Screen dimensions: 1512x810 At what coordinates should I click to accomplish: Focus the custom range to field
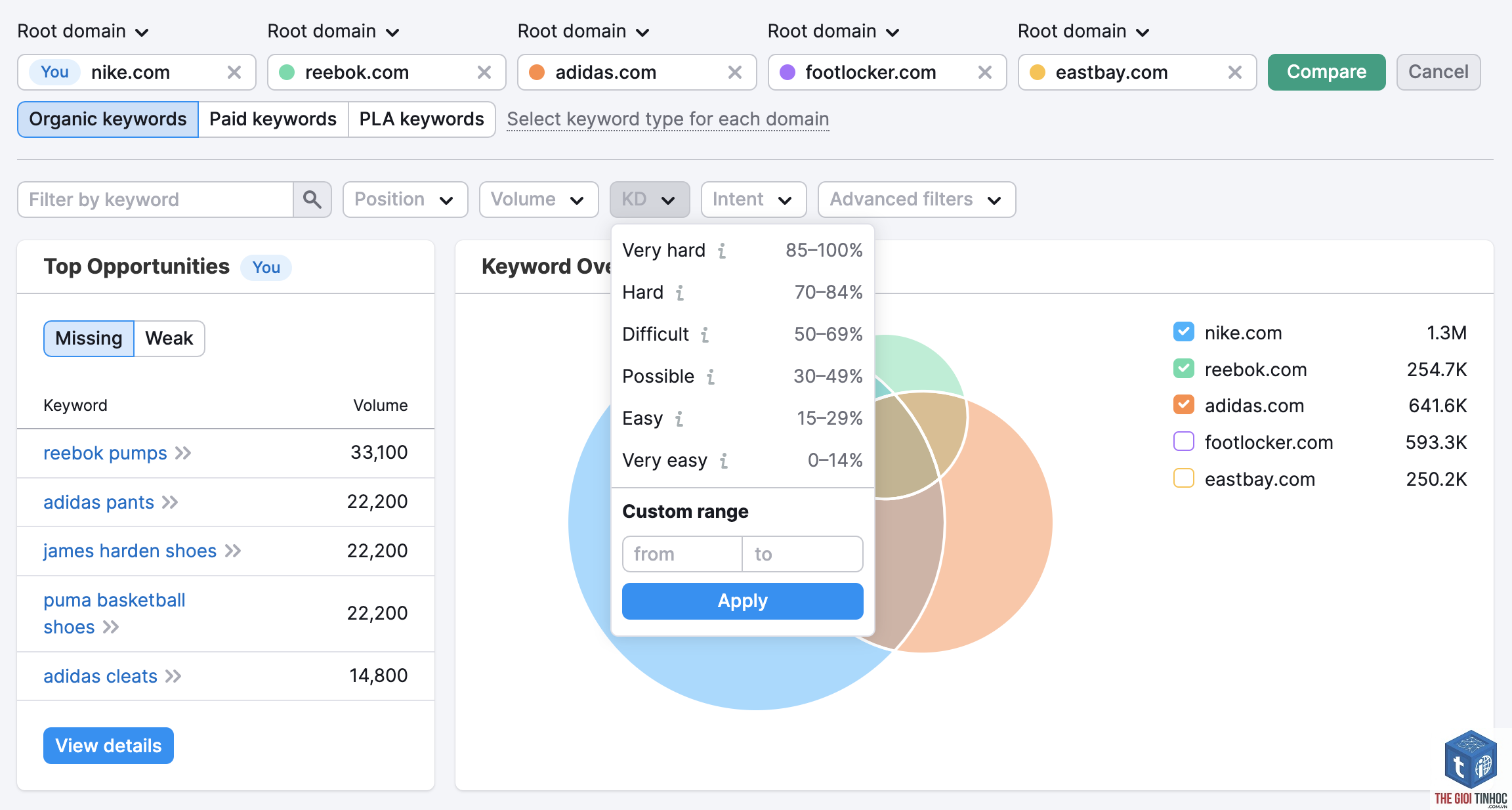(802, 554)
